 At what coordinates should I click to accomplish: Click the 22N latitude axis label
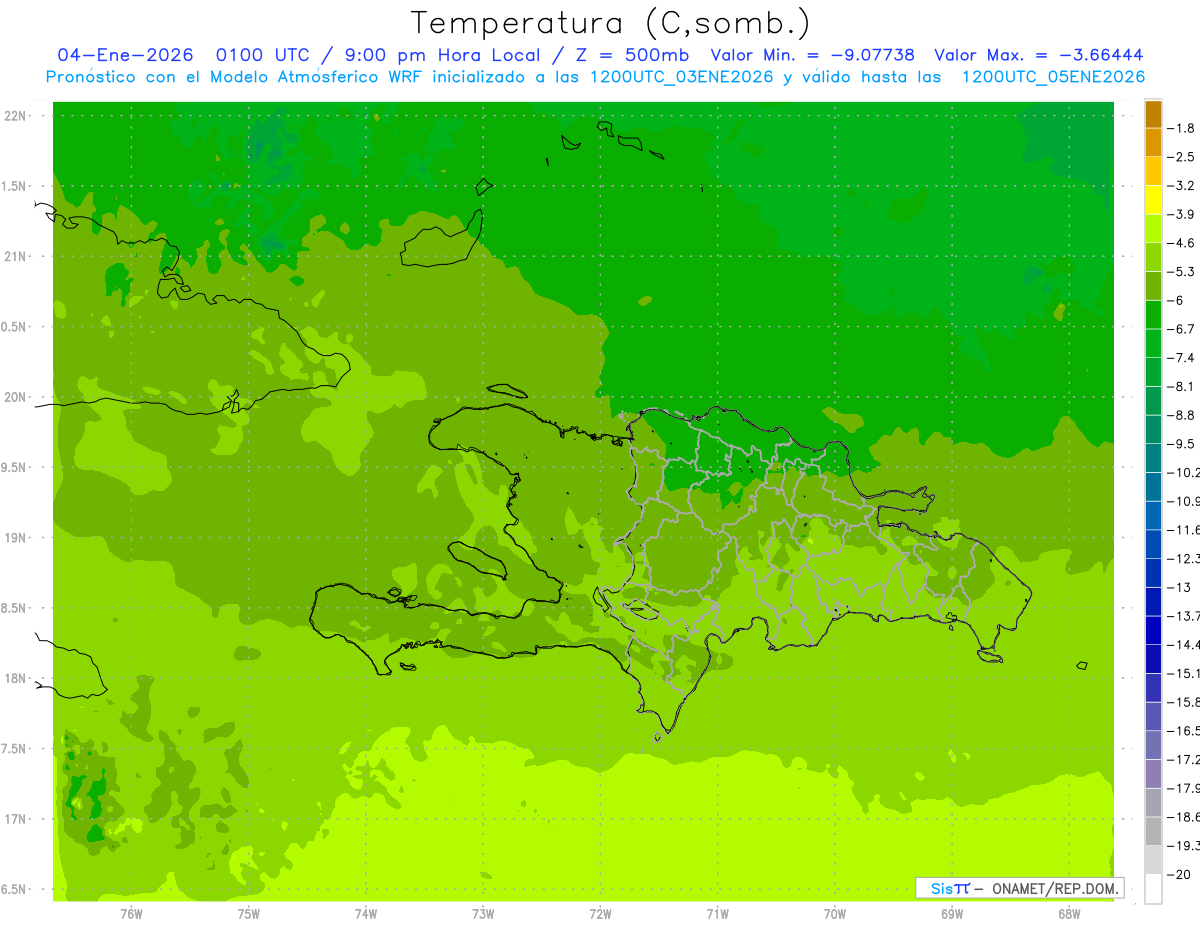tap(16, 115)
